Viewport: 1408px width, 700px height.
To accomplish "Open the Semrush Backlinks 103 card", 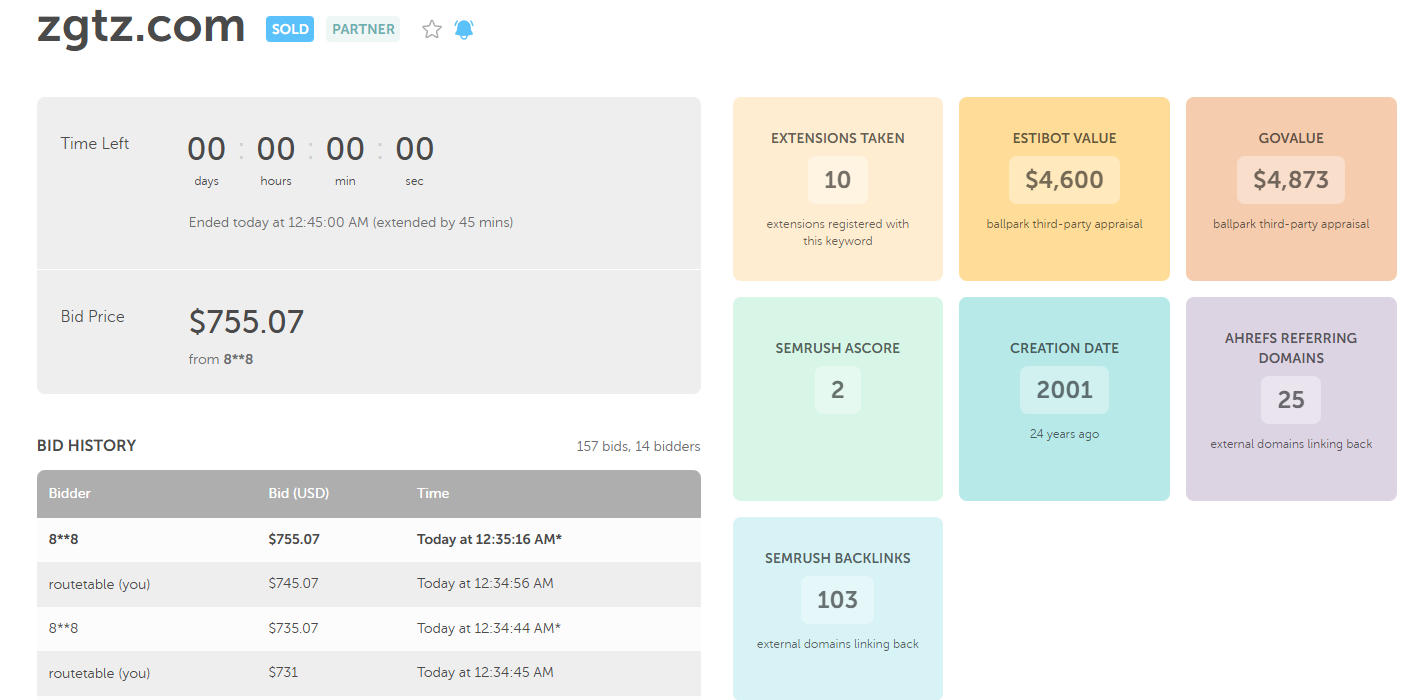I will click(837, 607).
